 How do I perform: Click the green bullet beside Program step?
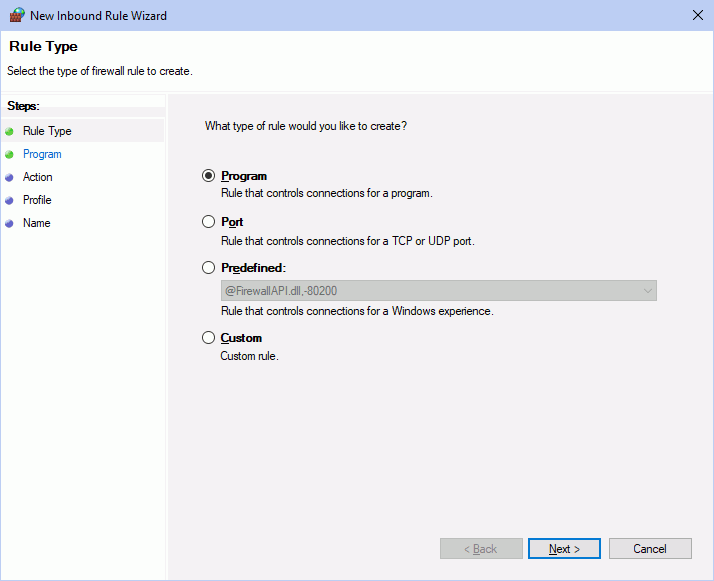point(10,154)
